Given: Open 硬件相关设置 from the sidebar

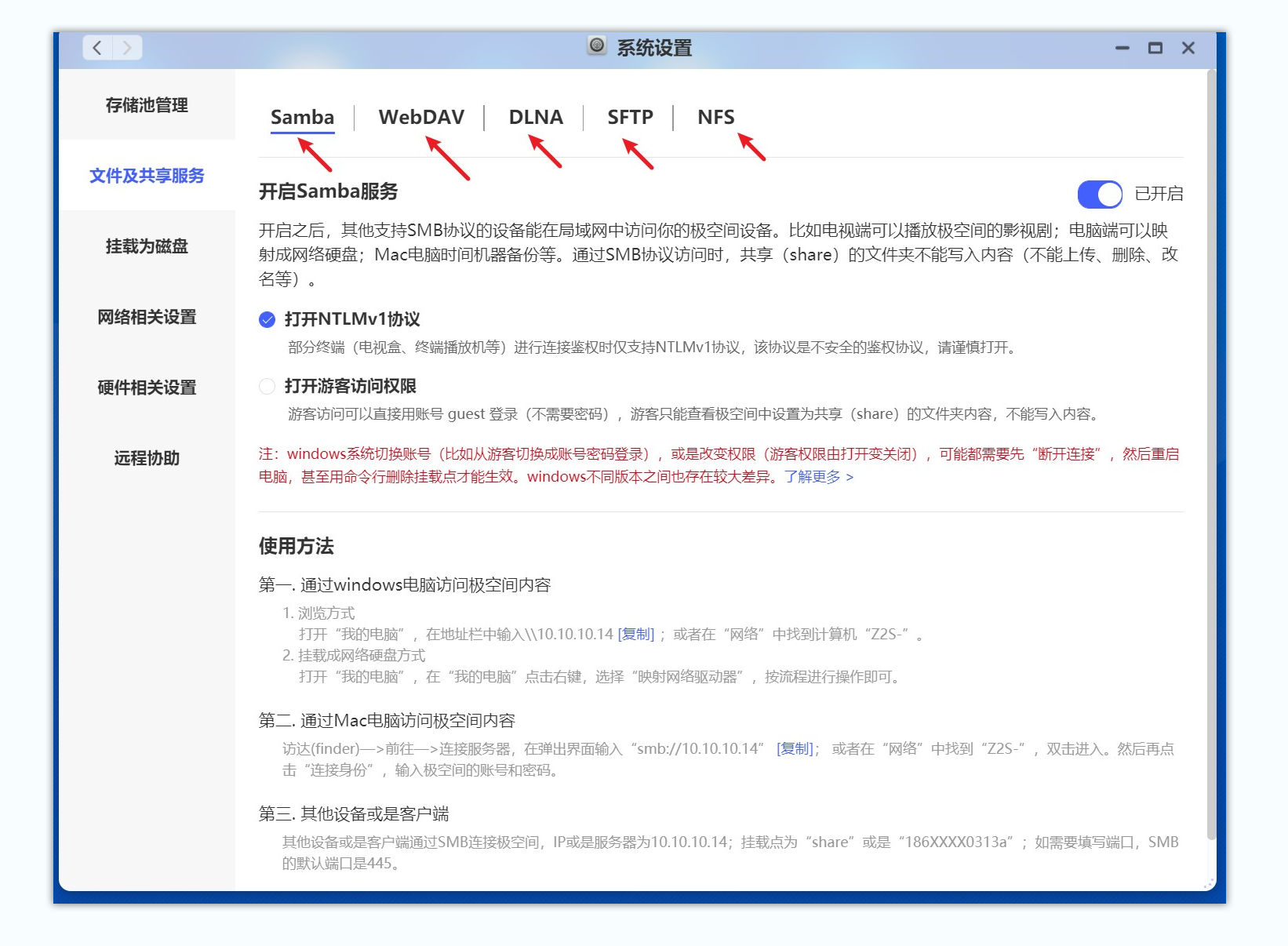Looking at the screenshot, I should pos(147,387).
